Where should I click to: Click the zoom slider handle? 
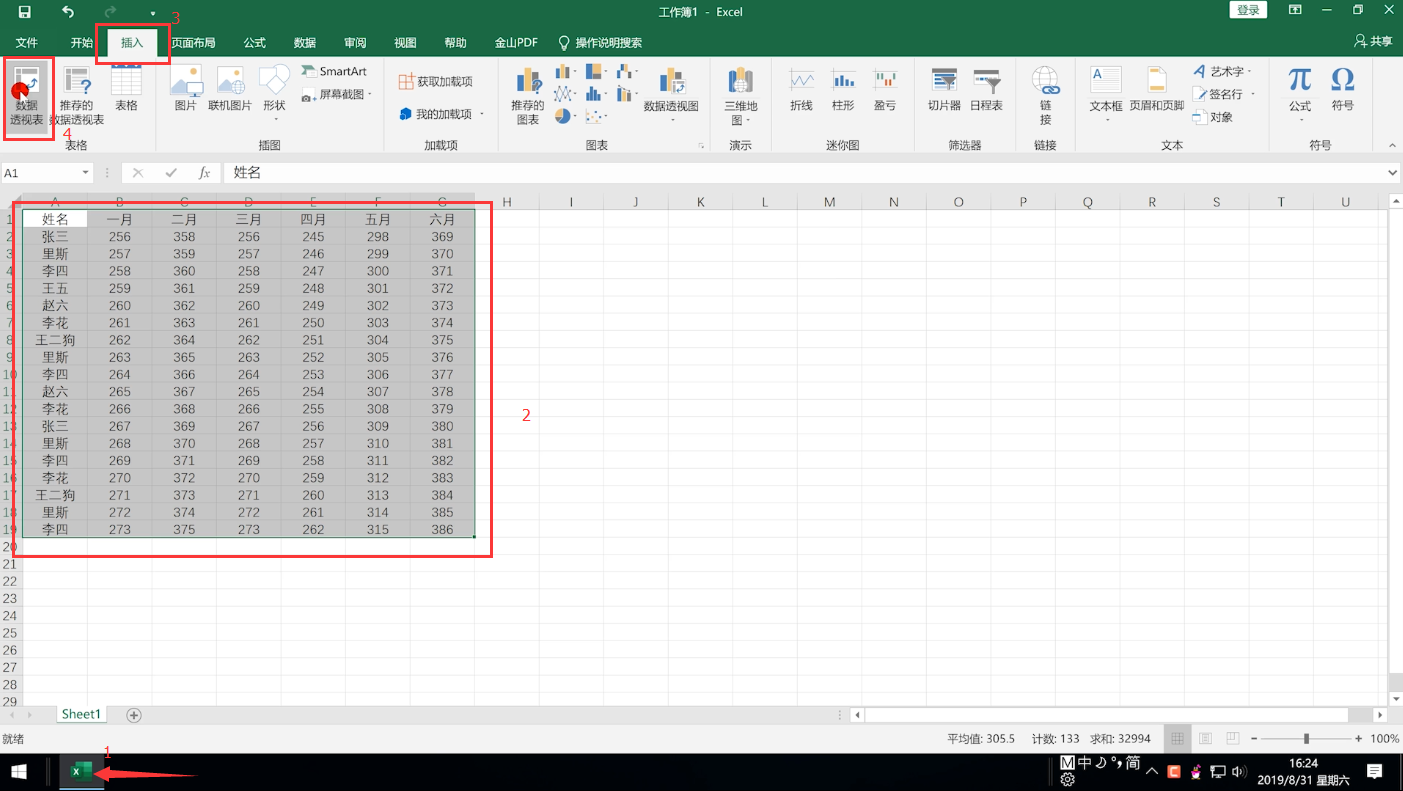pyautogui.click(x=1306, y=739)
